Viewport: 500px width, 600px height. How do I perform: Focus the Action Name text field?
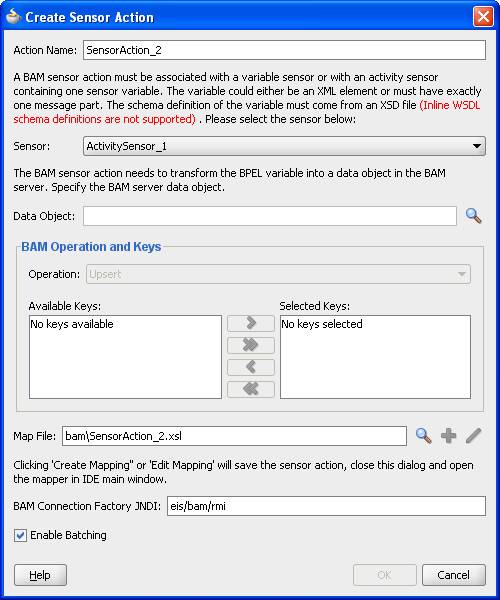284,50
